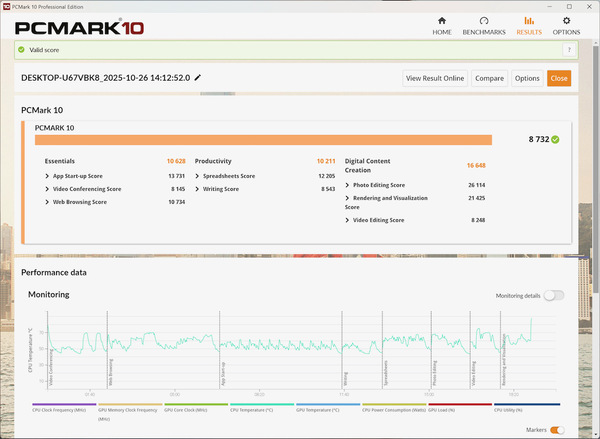Image resolution: width=600 pixels, height=439 pixels.
Task: Close the result with the orange Close button
Action: tap(559, 78)
